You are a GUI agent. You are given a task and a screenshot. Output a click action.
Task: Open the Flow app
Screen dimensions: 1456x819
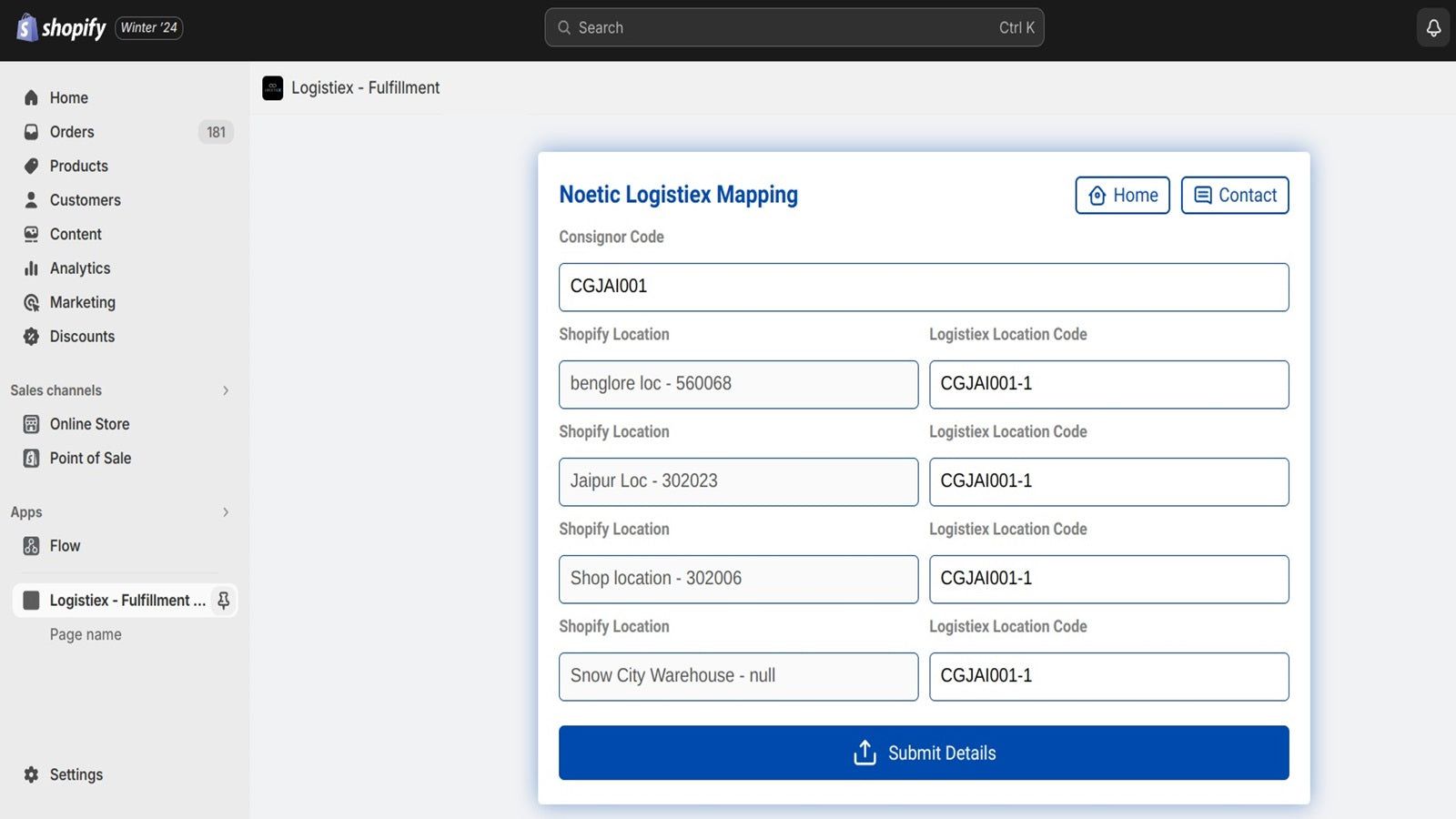pyautogui.click(x=126, y=546)
